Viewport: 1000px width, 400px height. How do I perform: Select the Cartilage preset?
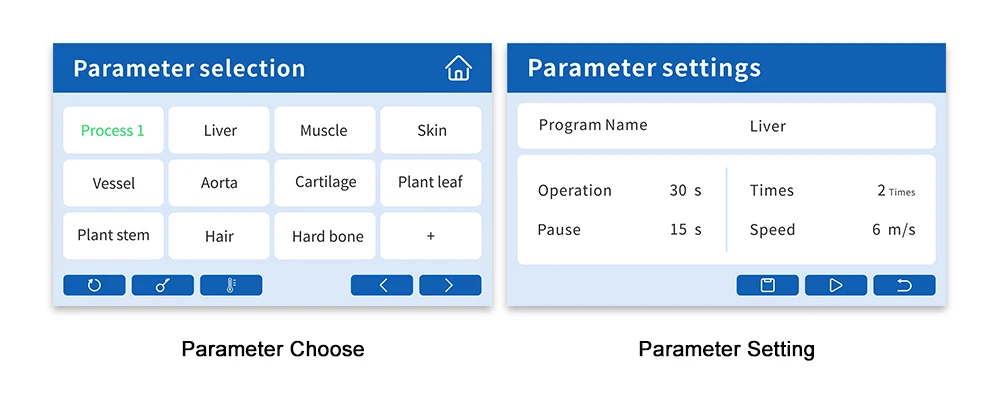(325, 183)
